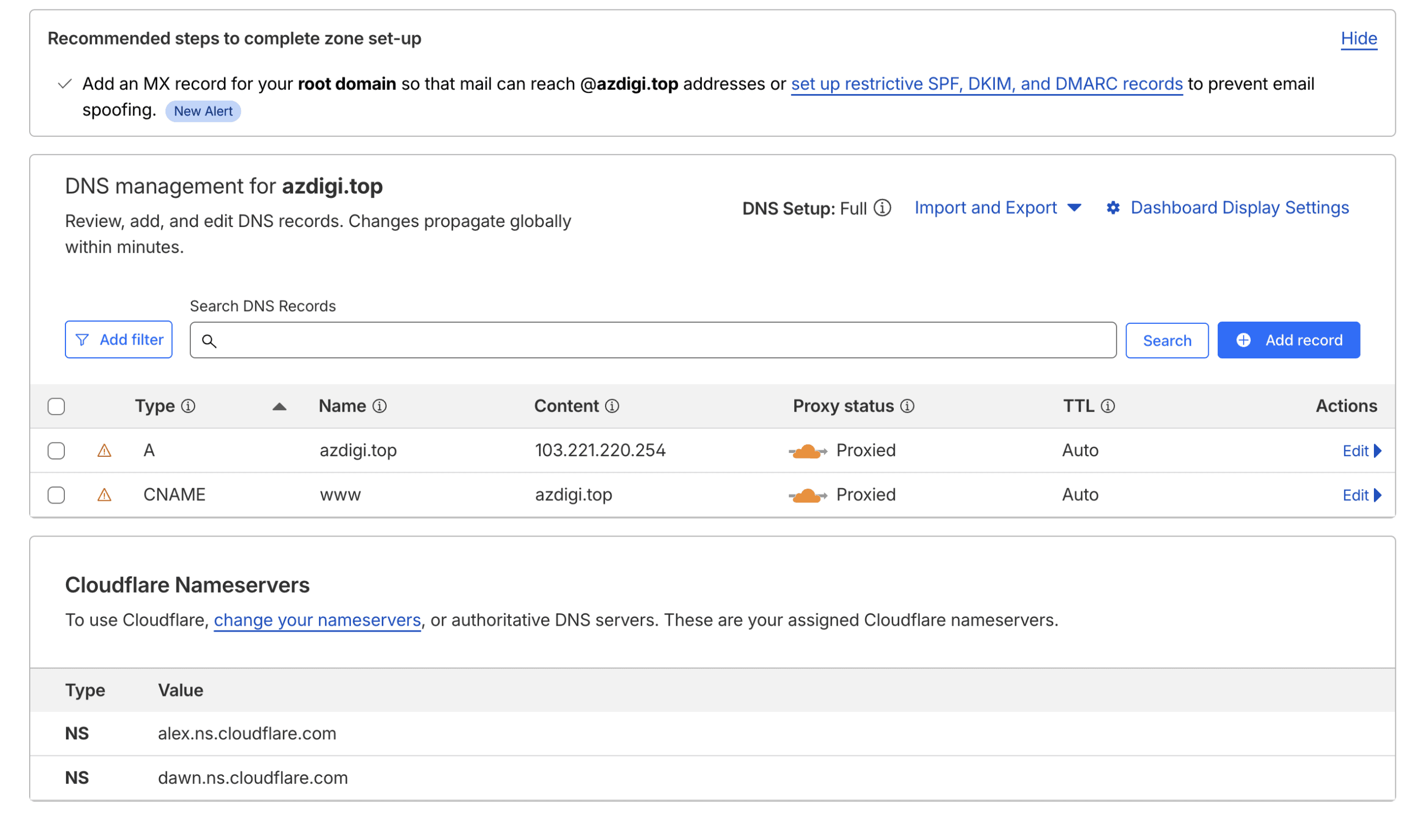Click the magnifier icon in the search box
This screenshot has width=1408, height=840.
point(210,340)
